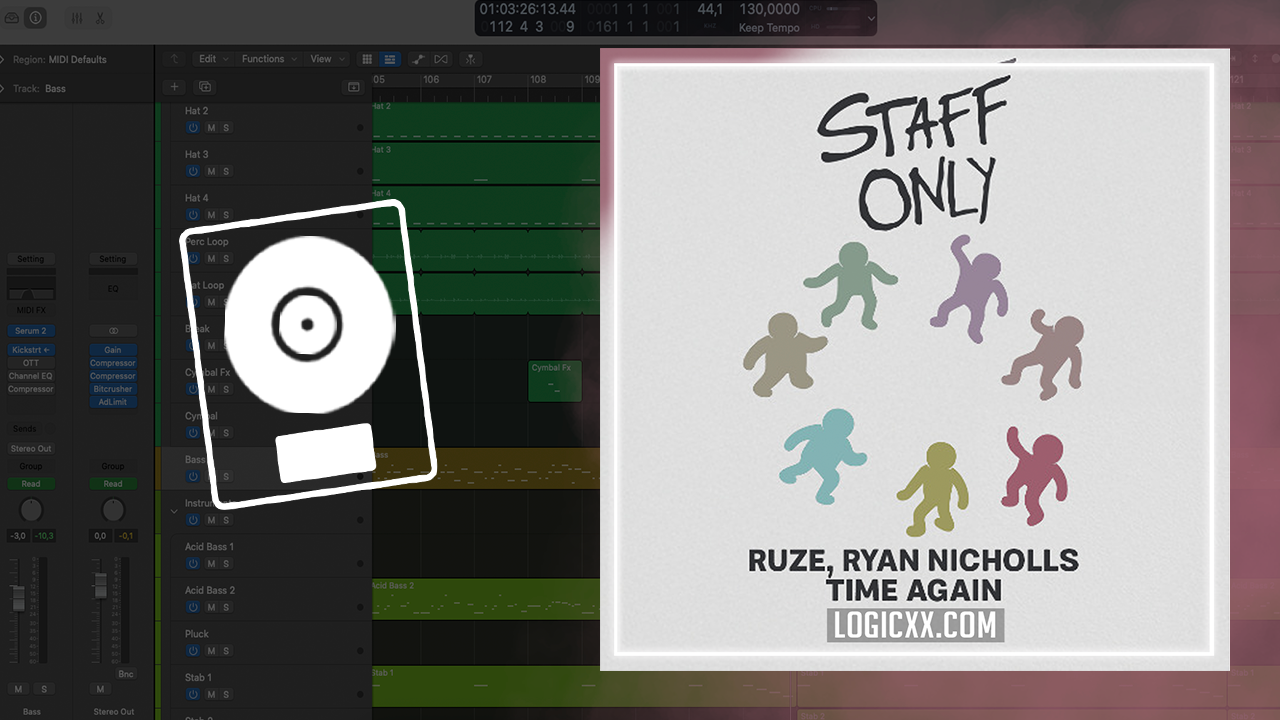
Task: Open the Mixer from the control bar
Action: 78,18
